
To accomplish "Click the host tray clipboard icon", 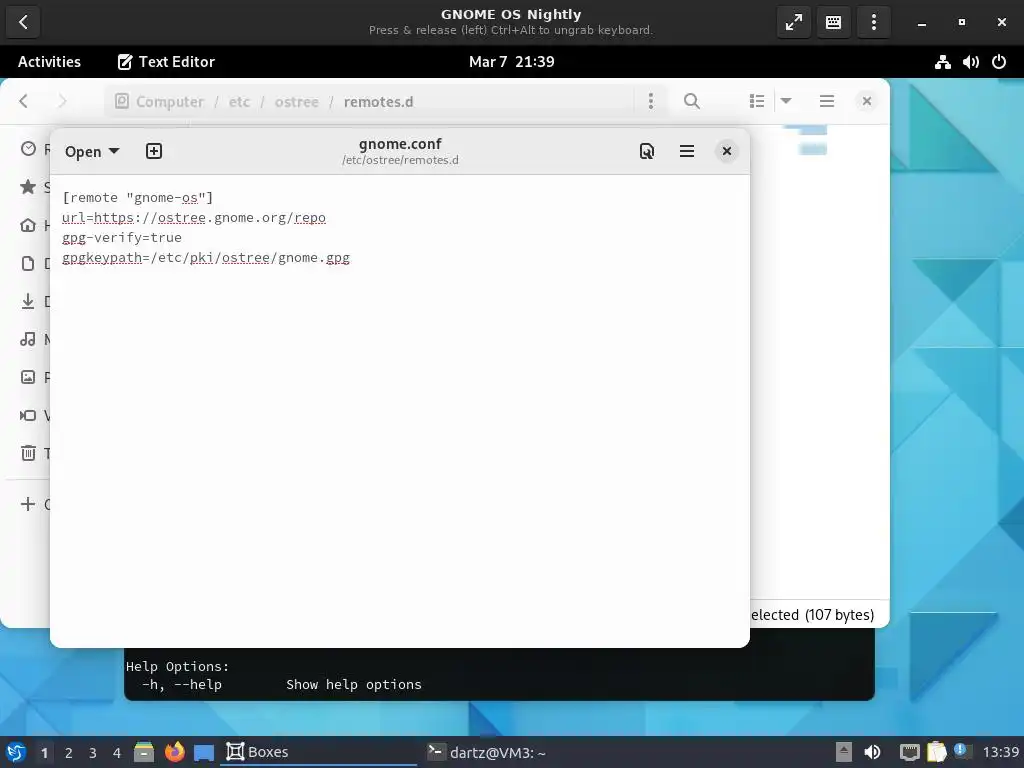I will point(936,752).
